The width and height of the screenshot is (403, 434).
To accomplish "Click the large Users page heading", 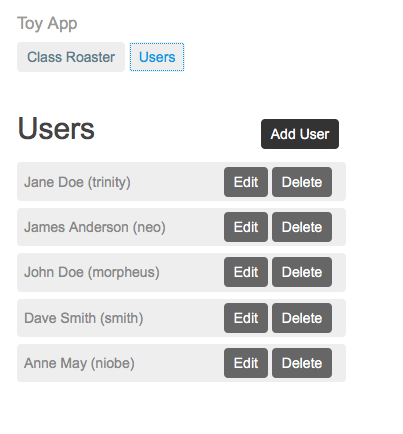I will click(56, 129).
